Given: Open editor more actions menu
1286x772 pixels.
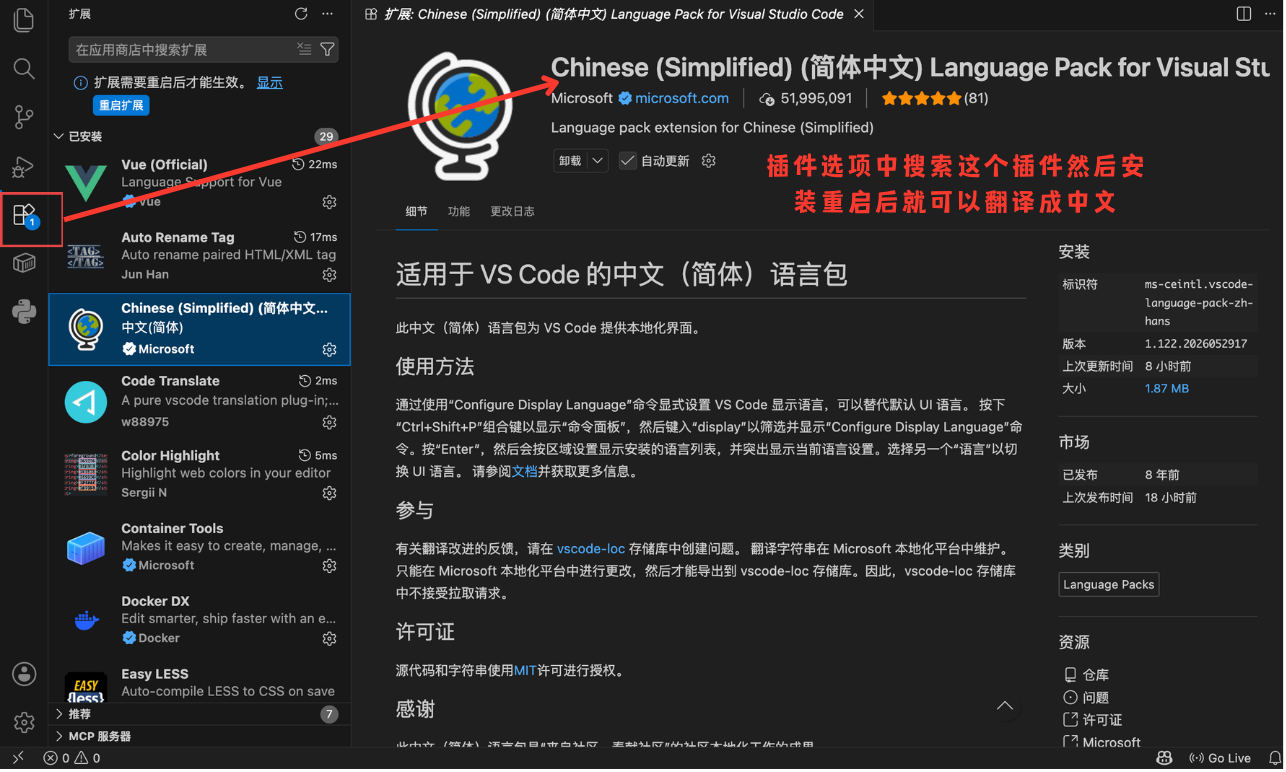Looking at the screenshot, I should pyautogui.click(x=1269, y=14).
